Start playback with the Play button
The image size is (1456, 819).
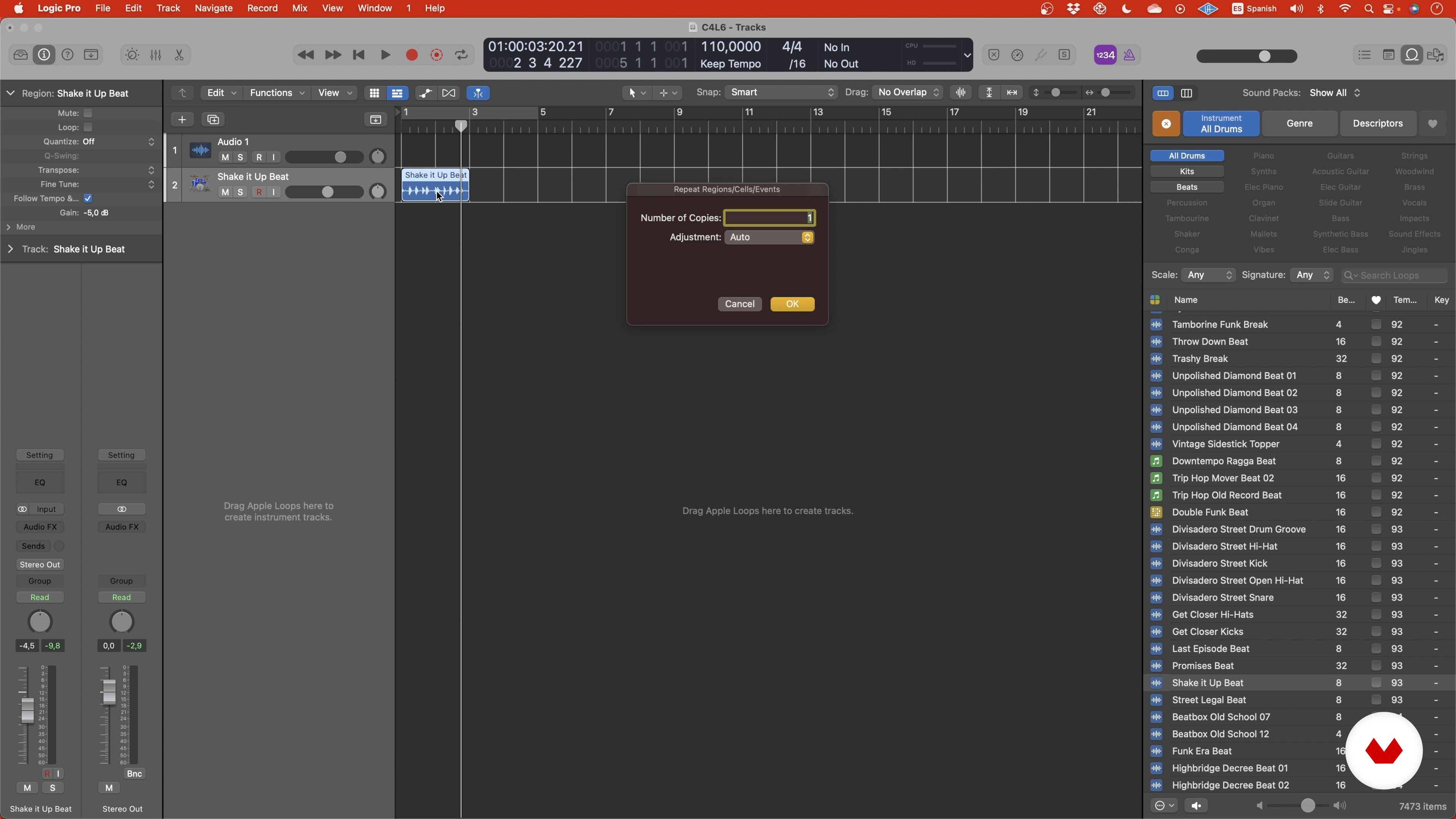tap(386, 55)
